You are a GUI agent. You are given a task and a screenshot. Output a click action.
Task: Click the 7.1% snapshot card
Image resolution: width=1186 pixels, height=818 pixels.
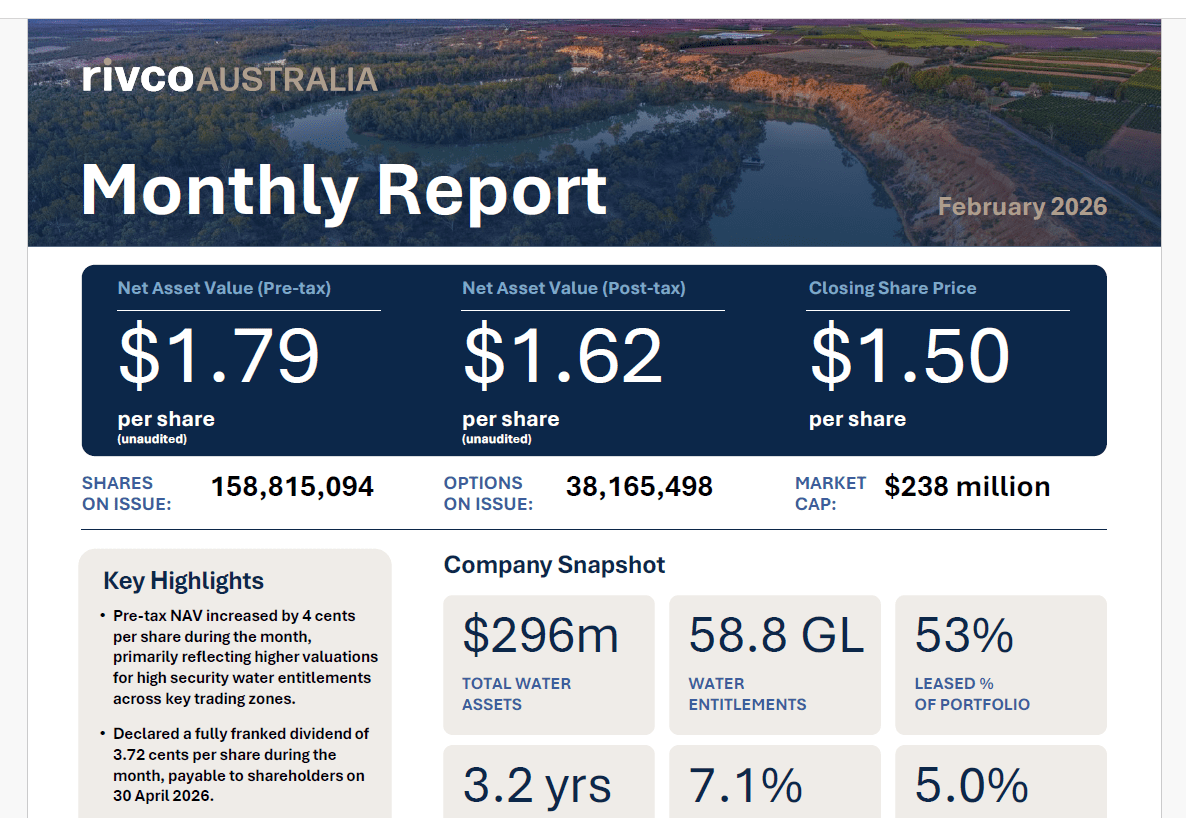pyautogui.click(x=775, y=783)
